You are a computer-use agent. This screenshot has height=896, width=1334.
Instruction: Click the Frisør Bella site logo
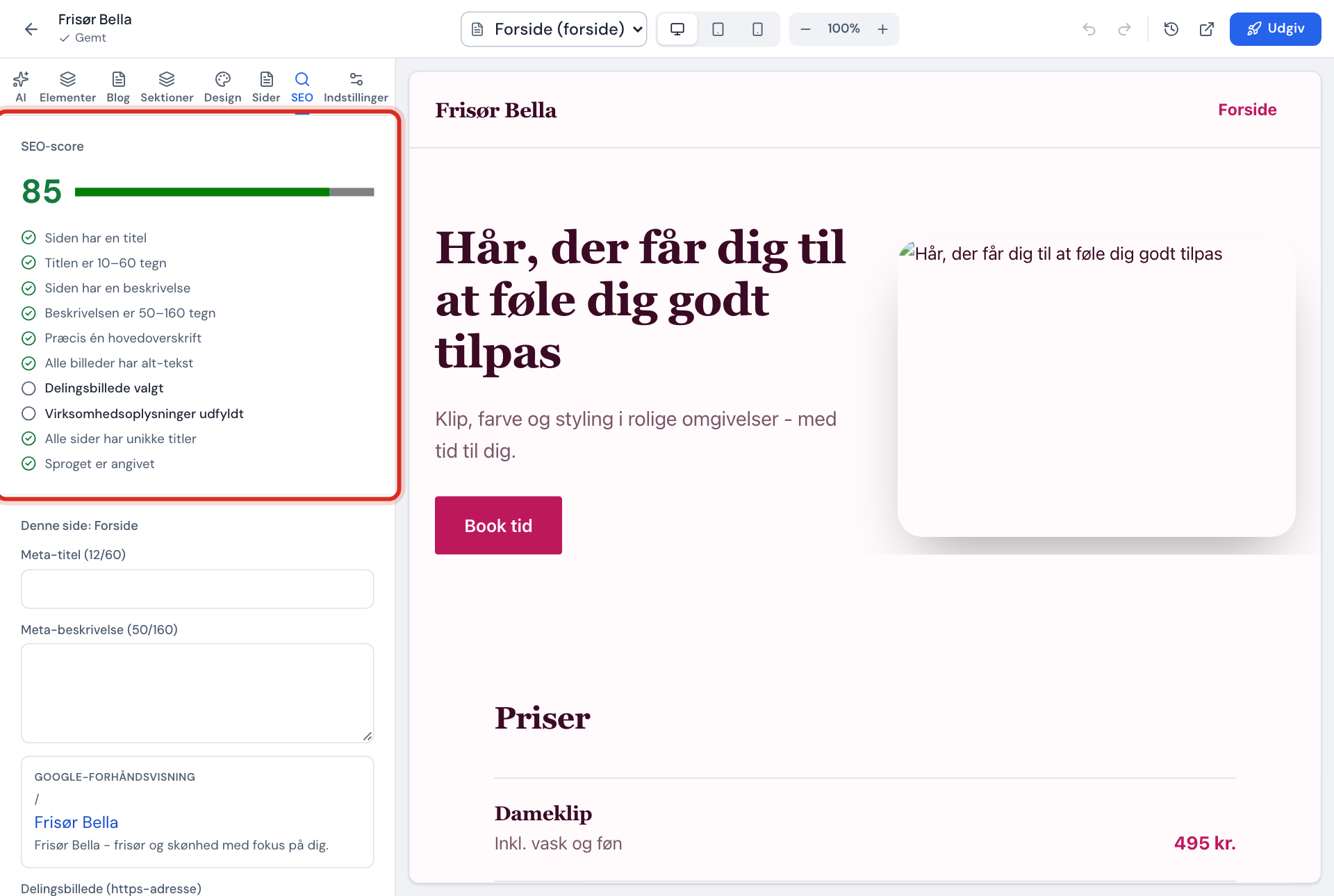tap(495, 110)
